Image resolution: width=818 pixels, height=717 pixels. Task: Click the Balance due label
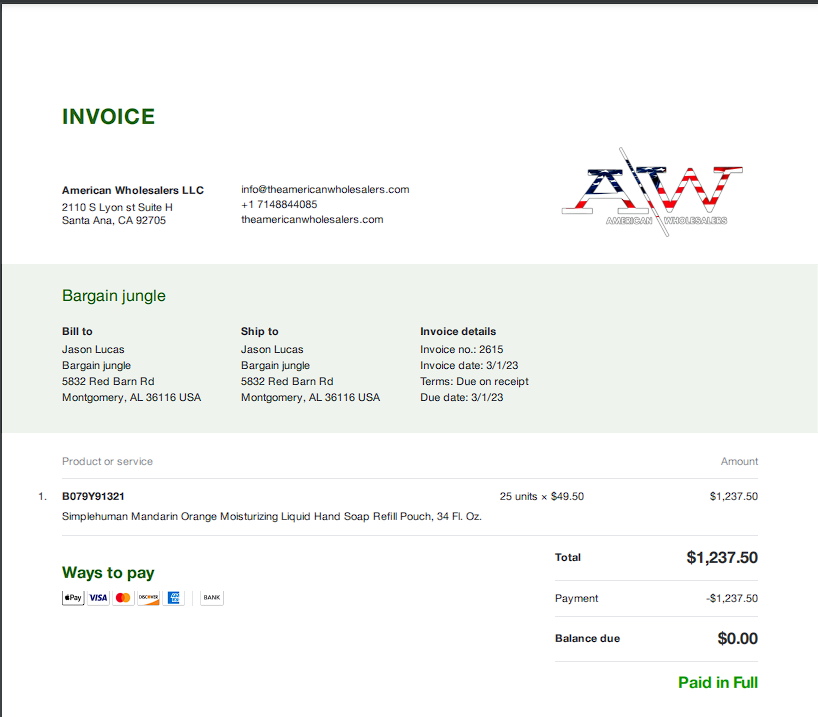coord(587,639)
